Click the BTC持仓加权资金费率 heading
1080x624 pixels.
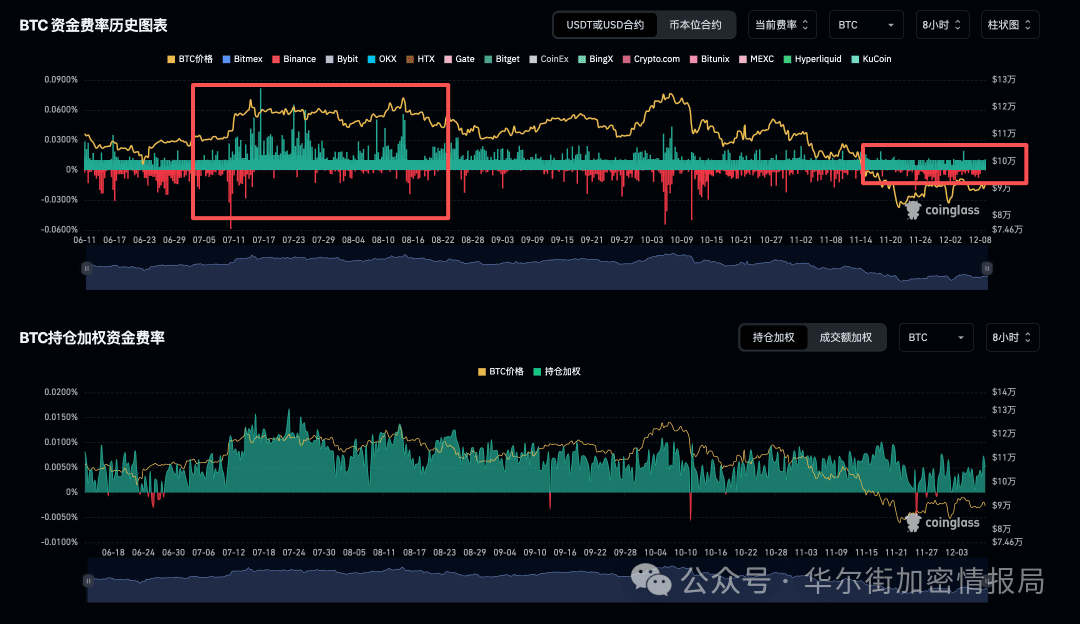tap(92, 338)
